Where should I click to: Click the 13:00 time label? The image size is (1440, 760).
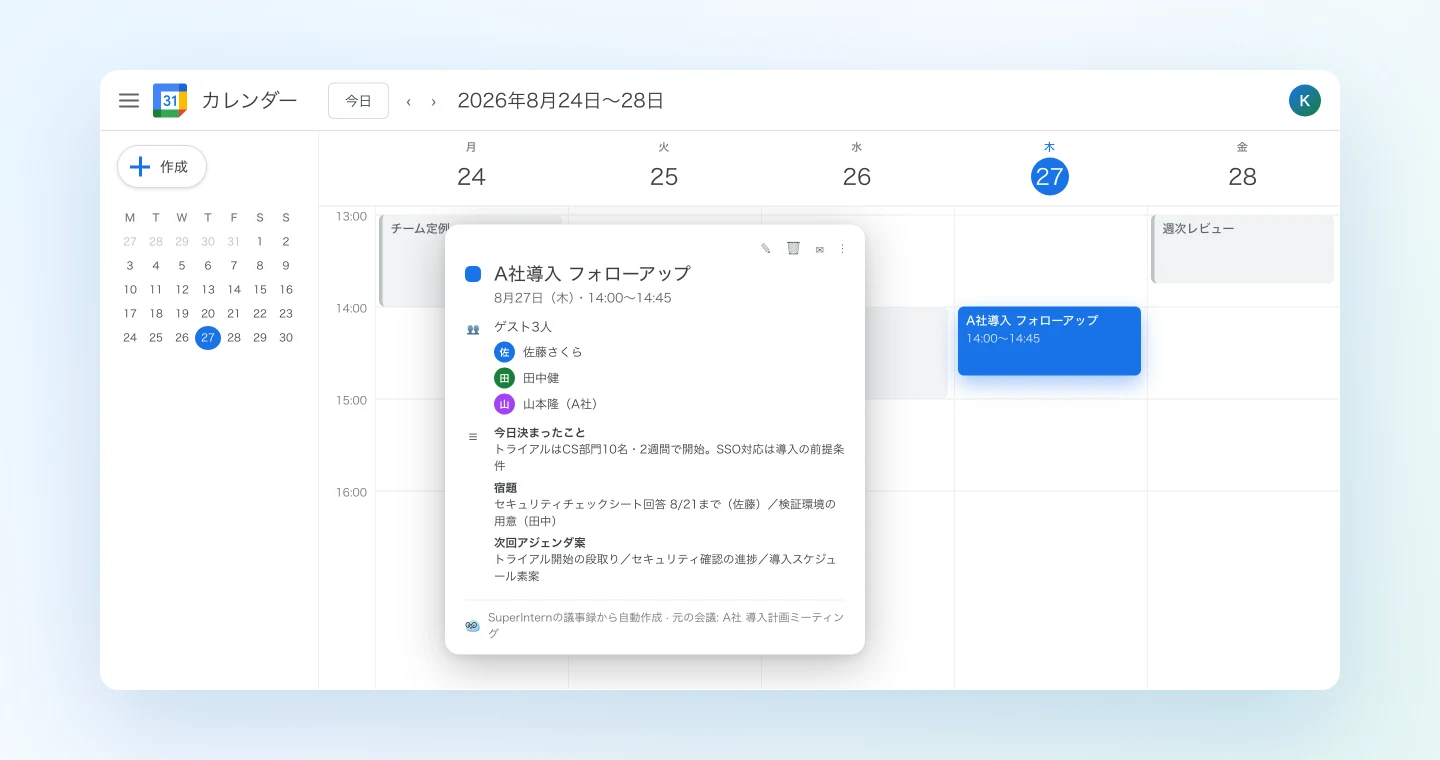tap(351, 216)
